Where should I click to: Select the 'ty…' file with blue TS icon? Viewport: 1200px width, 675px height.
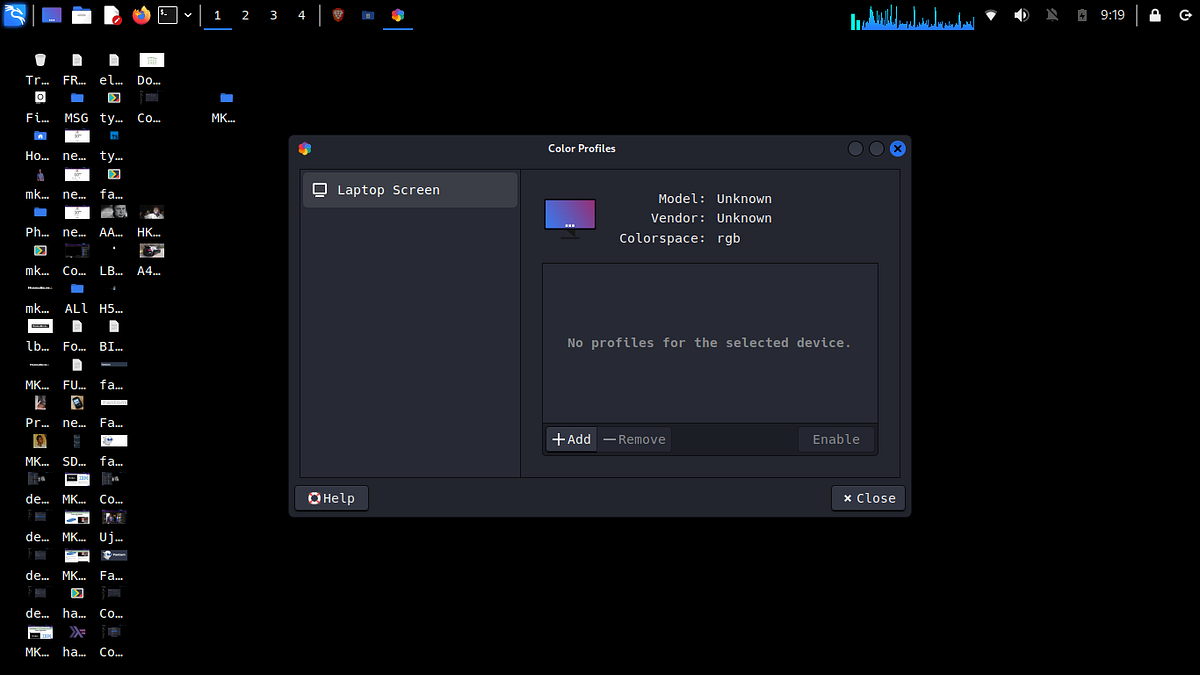click(x=112, y=146)
